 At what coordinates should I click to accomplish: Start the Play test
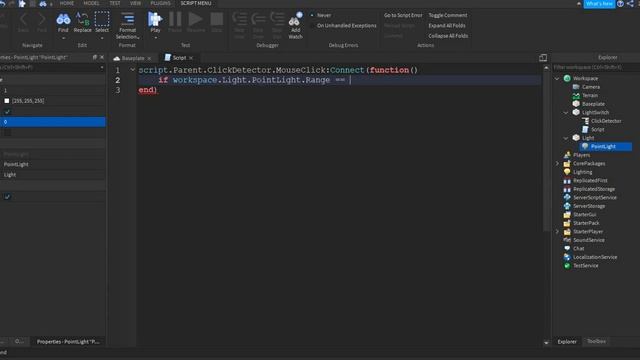coord(155,22)
